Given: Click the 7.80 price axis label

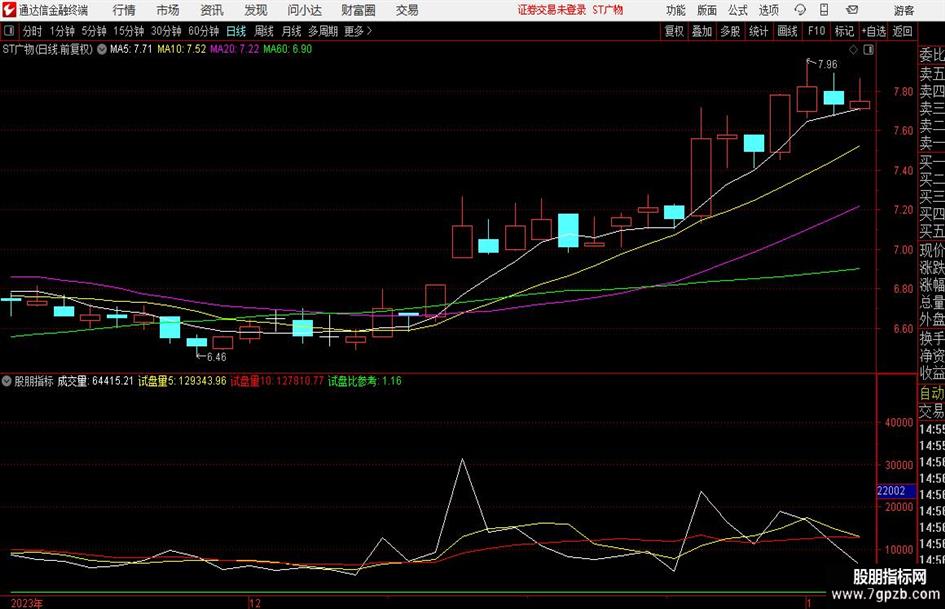Looking at the screenshot, I should click(903, 92).
